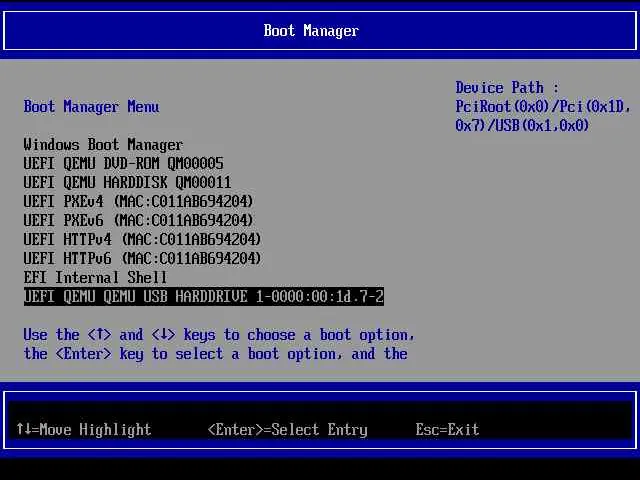Click the PciRoot(0x0)/Pci(0x1D, path text
The image size is (640, 480).
(x=543, y=107)
